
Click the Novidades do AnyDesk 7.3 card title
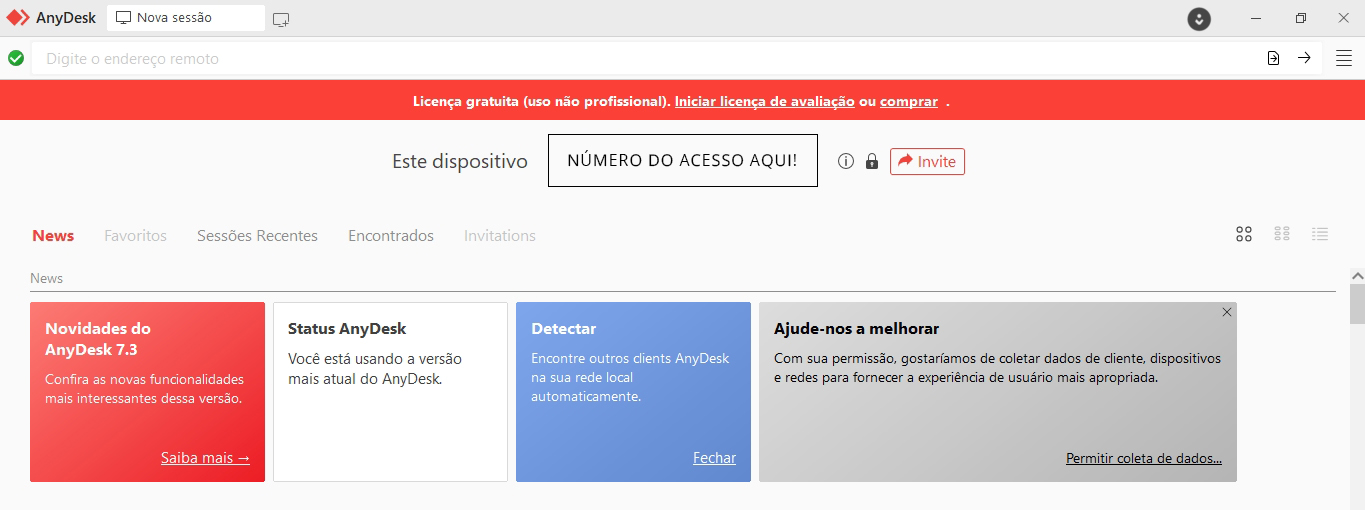98,339
